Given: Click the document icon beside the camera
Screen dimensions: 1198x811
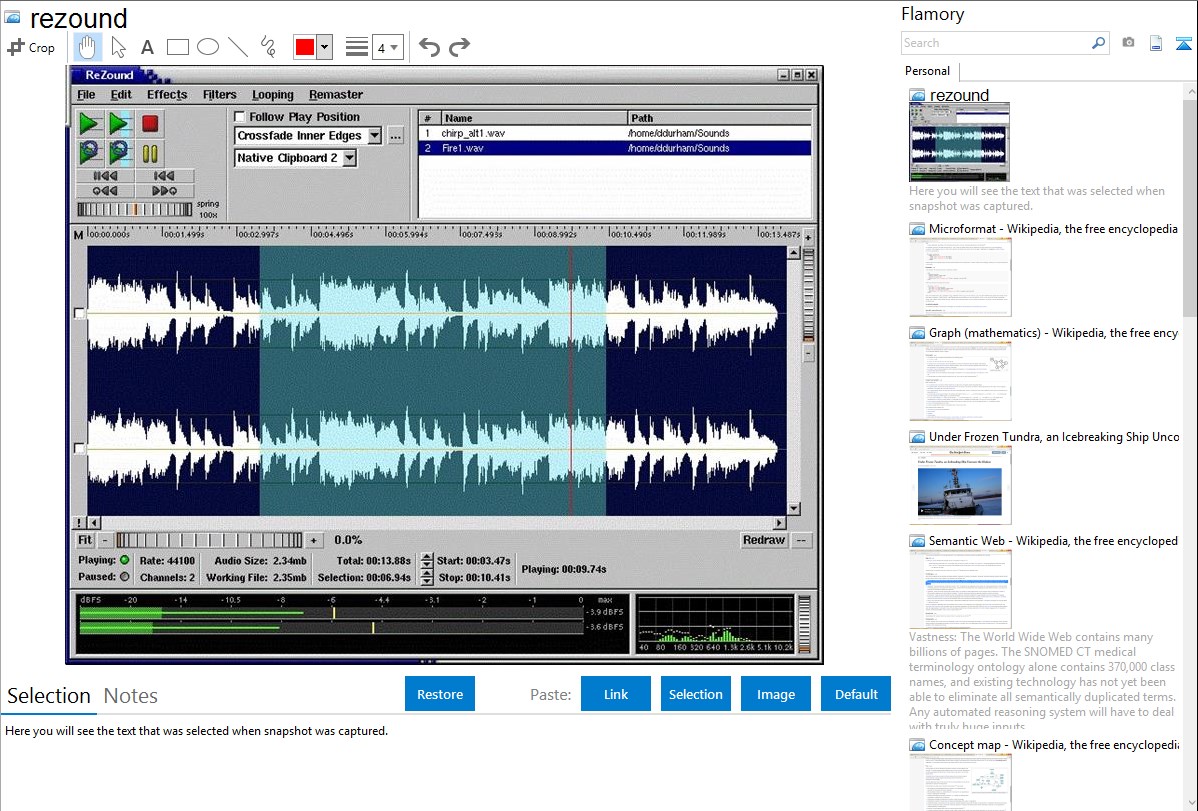Looking at the screenshot, I should point(1156,43).
